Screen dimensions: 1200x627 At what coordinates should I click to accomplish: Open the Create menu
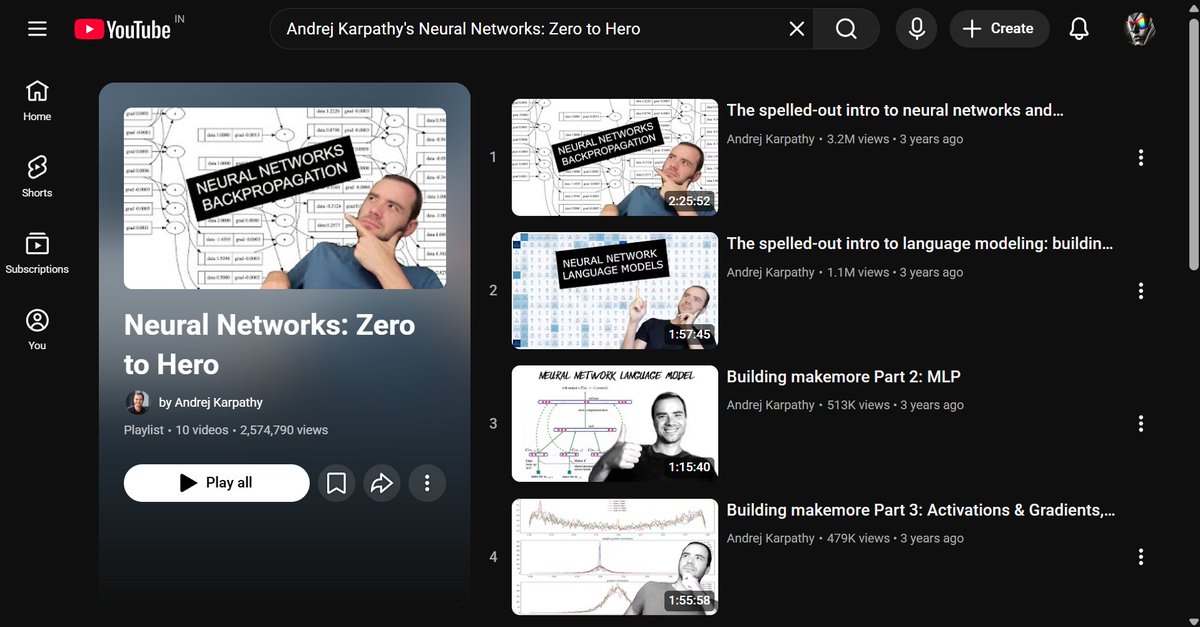(x=998, y=29)
